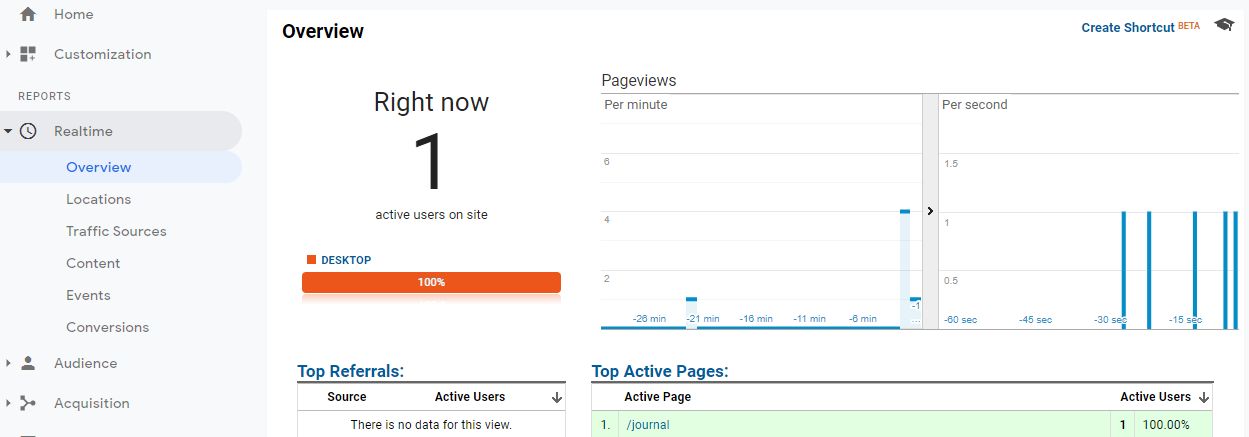Expand the Acquisition section arrow
Image resolution: width=1249 pixels, height=437 pixels.
(8, 403)
